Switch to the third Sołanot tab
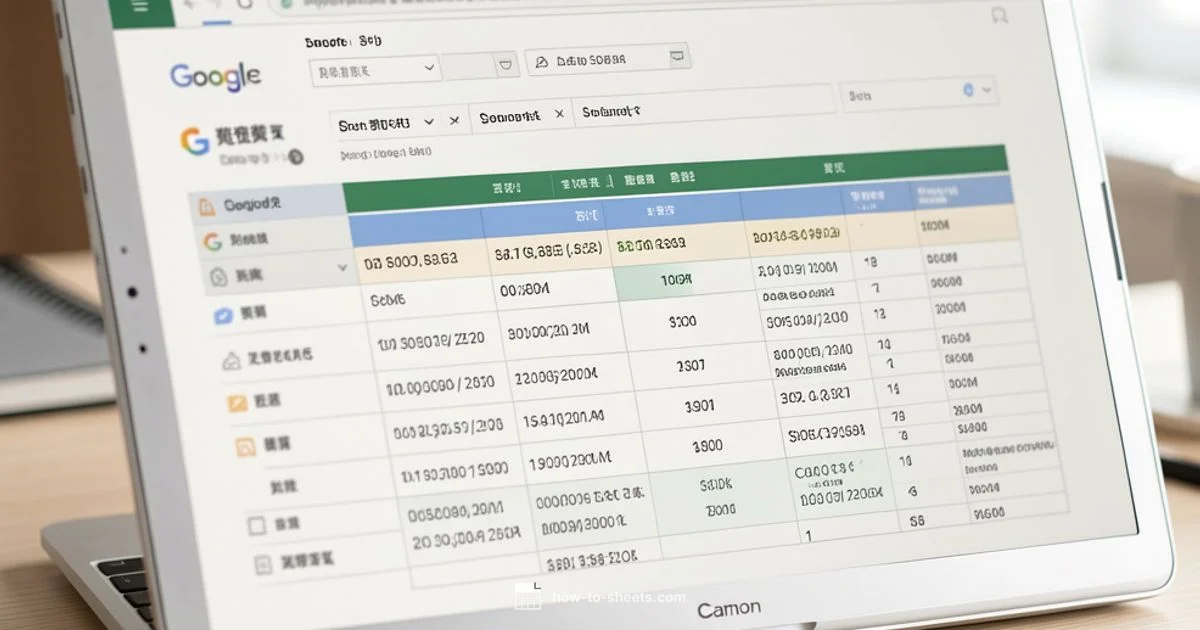This screenshot has width=1200, height=630. coord(610,113)
